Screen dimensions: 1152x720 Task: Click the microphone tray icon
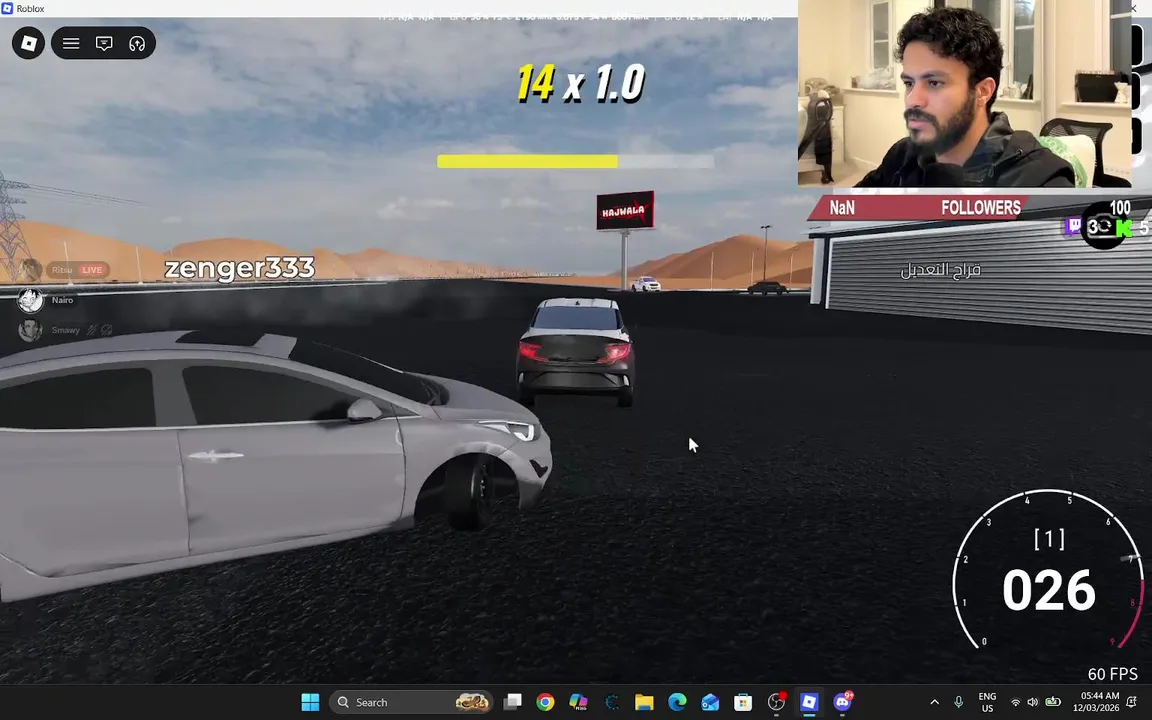coord(959,702)
